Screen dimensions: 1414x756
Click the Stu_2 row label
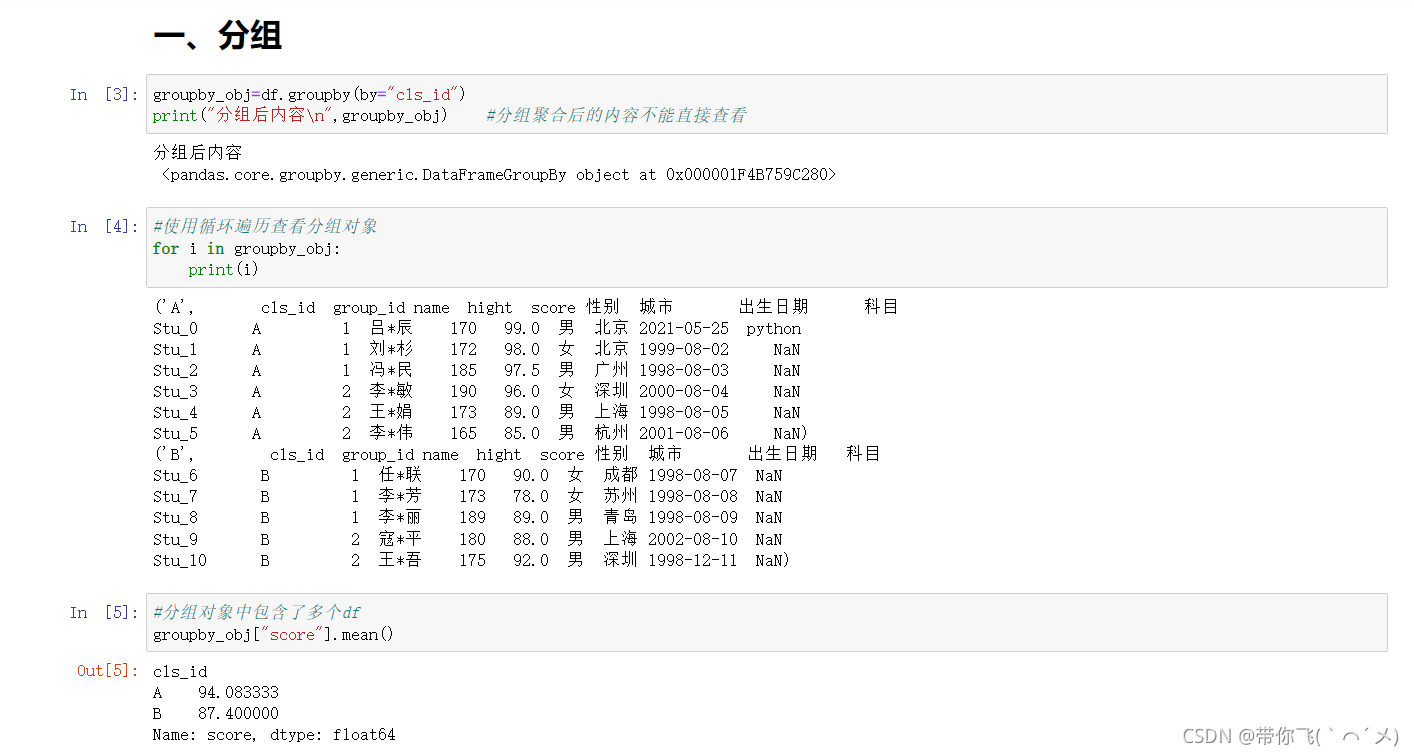tap(175, 371)
